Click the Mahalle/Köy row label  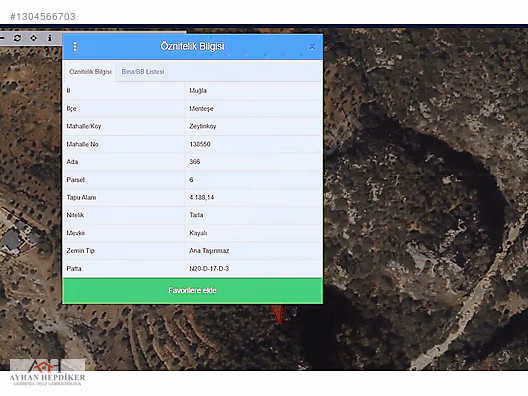(84, 126)
